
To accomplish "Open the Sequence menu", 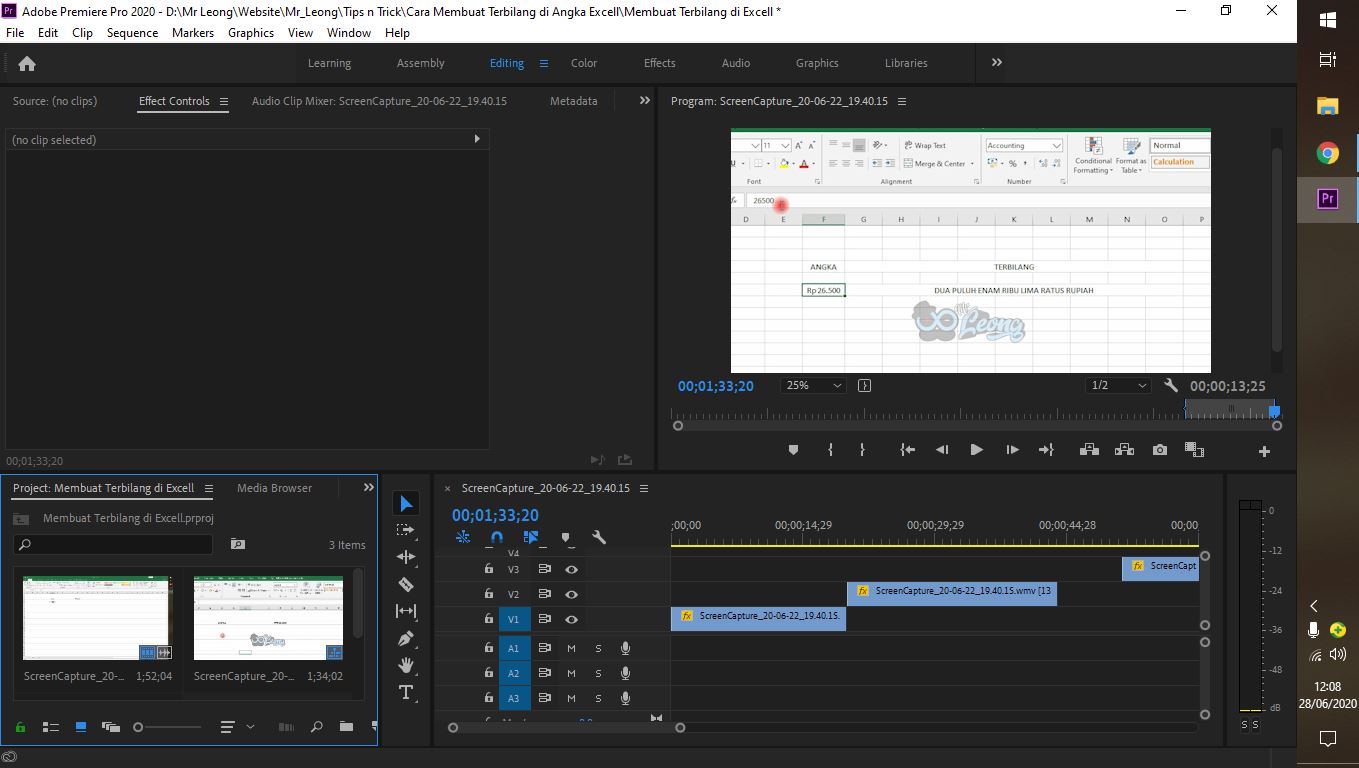I will coord(132,32).
